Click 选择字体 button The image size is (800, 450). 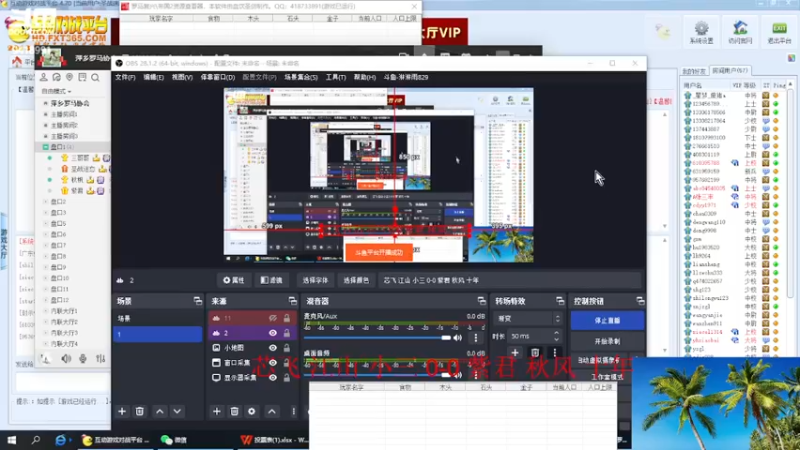point(315,280)
